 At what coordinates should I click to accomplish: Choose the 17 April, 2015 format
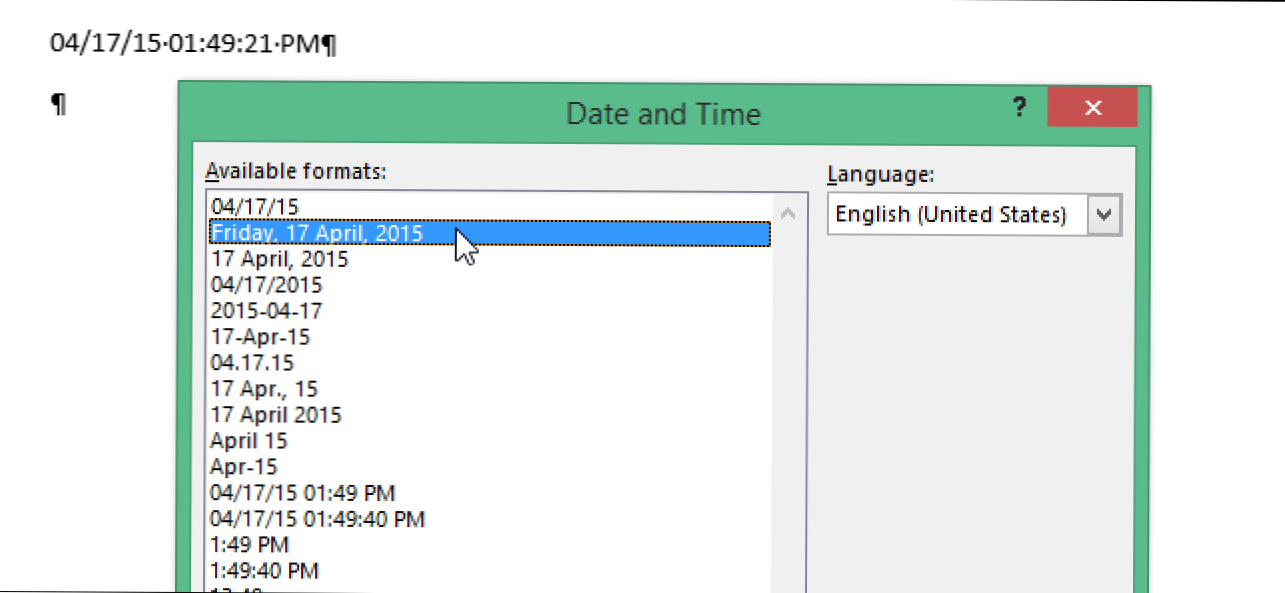point(280,259)
